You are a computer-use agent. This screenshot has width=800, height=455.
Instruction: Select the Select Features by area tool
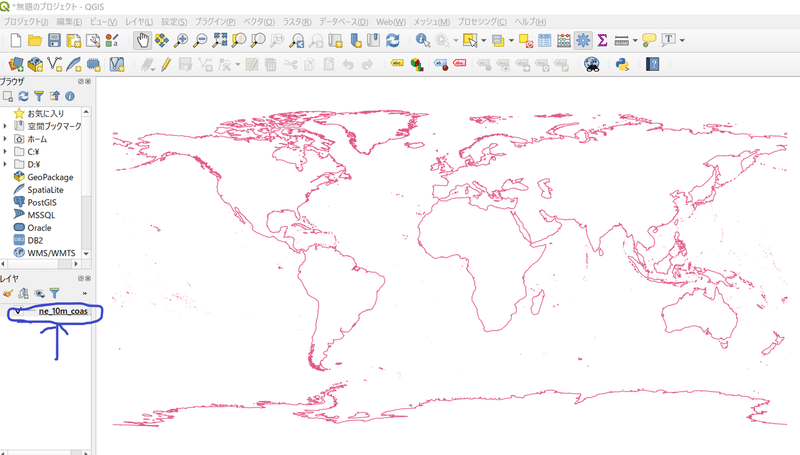coord(470,40)
